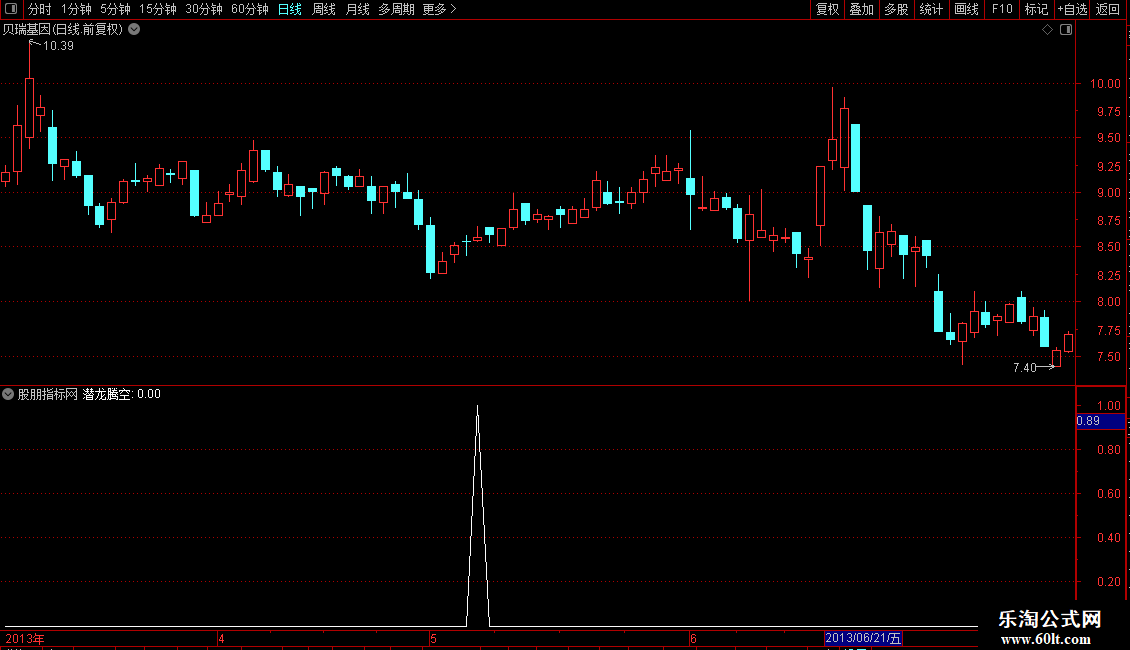Viewport: 1130px width, 650px height.
Task: Add stock via +自选 button
Action: coord(1072,9)
